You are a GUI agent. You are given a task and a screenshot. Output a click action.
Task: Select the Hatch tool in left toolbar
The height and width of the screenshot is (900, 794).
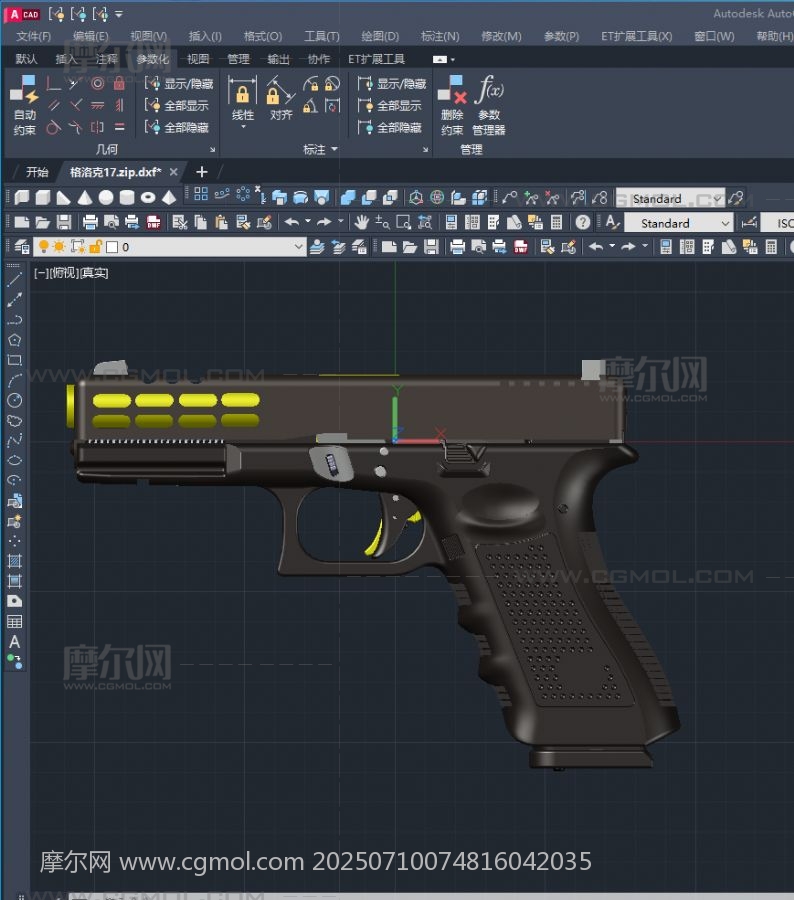click(14, 561)
